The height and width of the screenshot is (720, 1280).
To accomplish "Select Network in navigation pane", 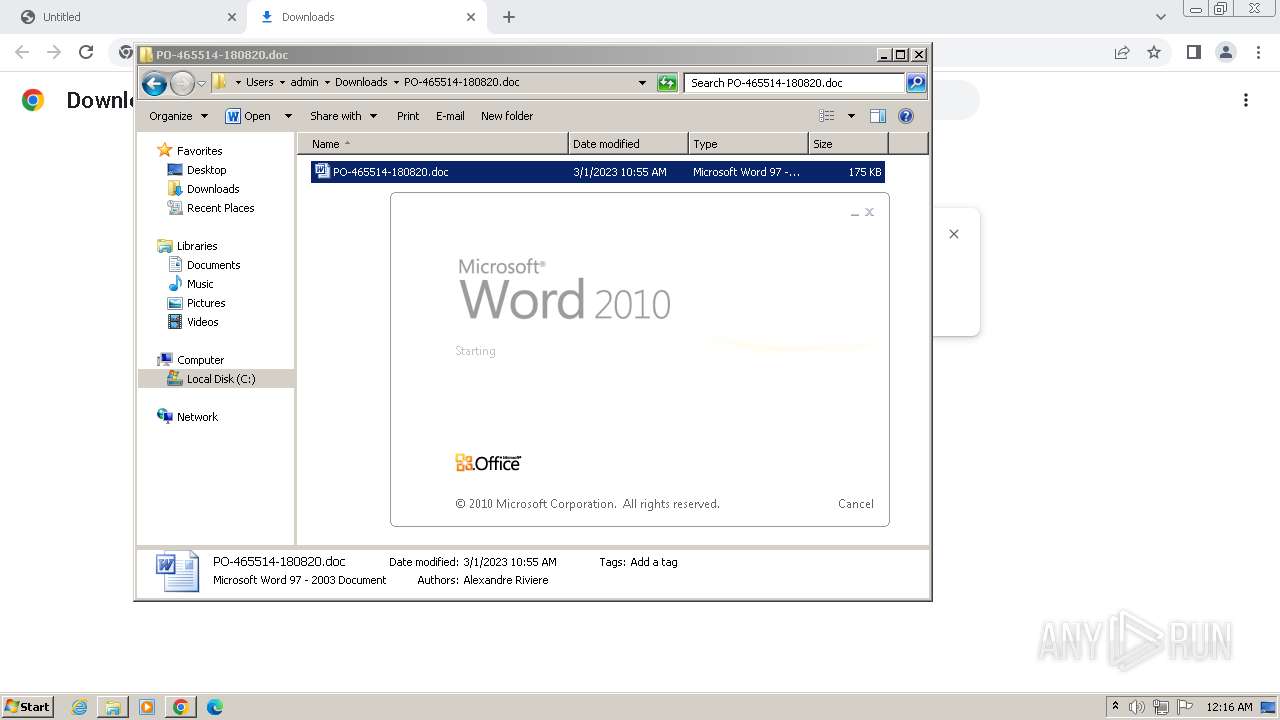I will pos(197,417).
